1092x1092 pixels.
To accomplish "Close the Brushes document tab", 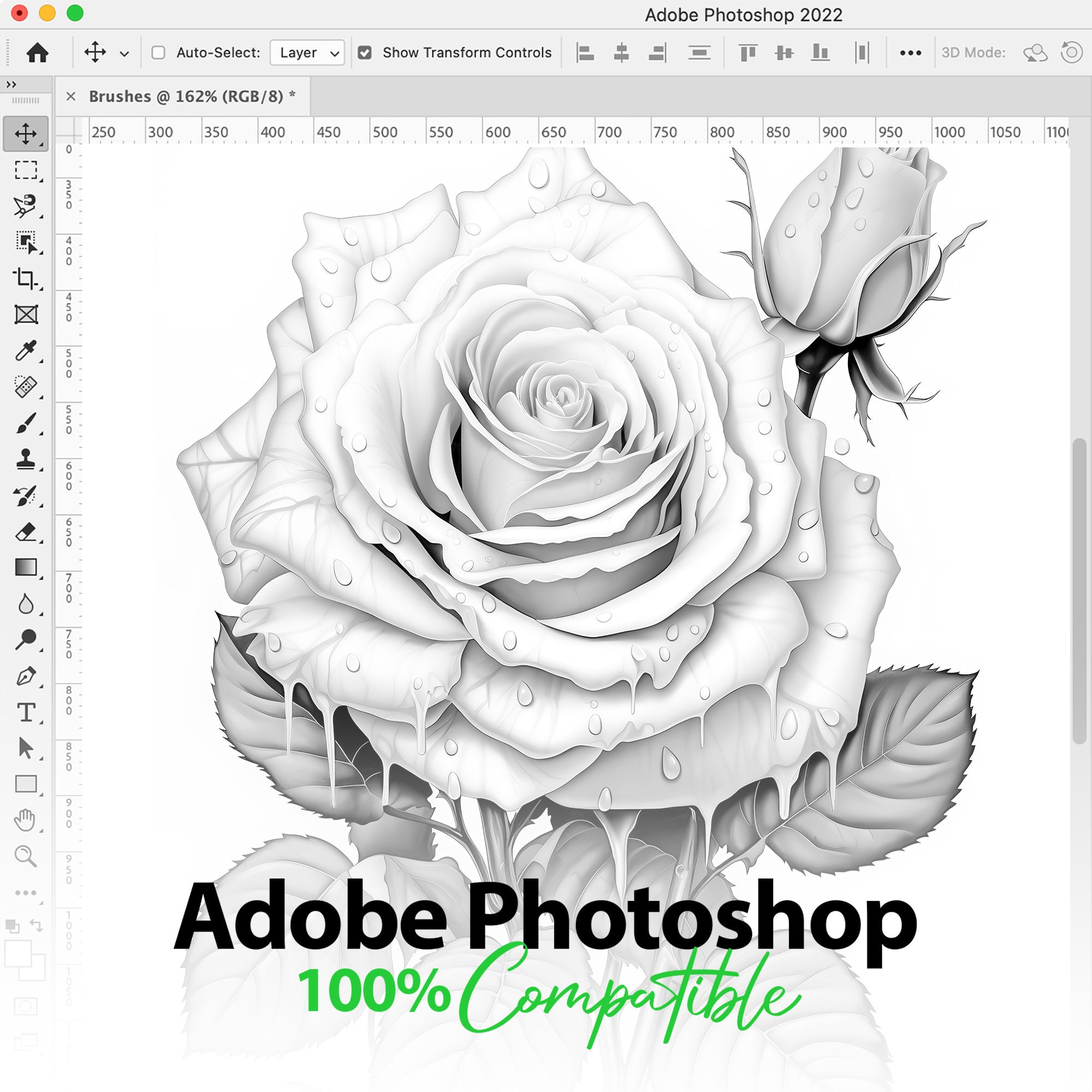I will coord(70,97).
